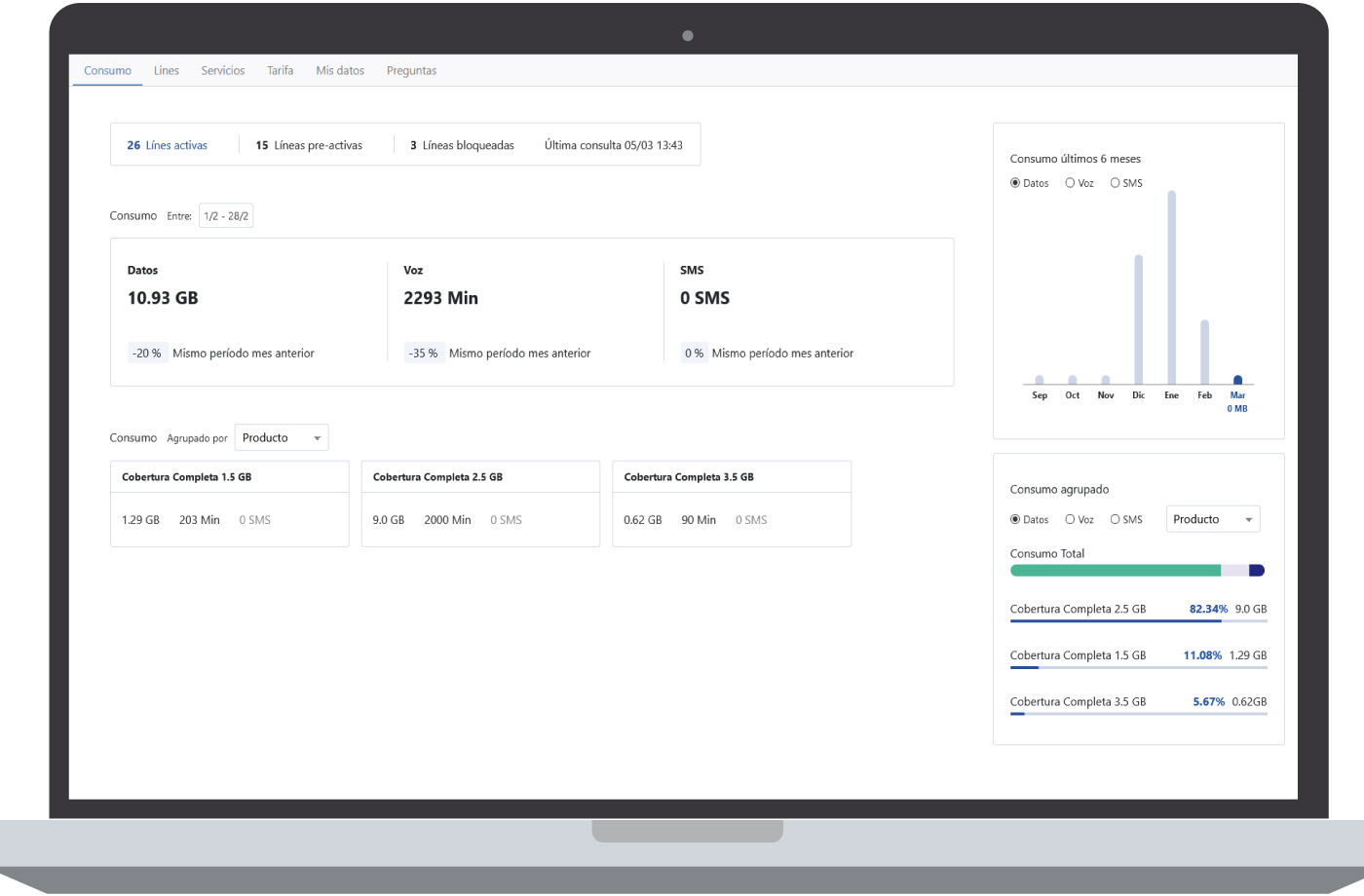1364x896 pixels.
Task: Click the Dic bar in the chart
Action: pos(1139,319)
